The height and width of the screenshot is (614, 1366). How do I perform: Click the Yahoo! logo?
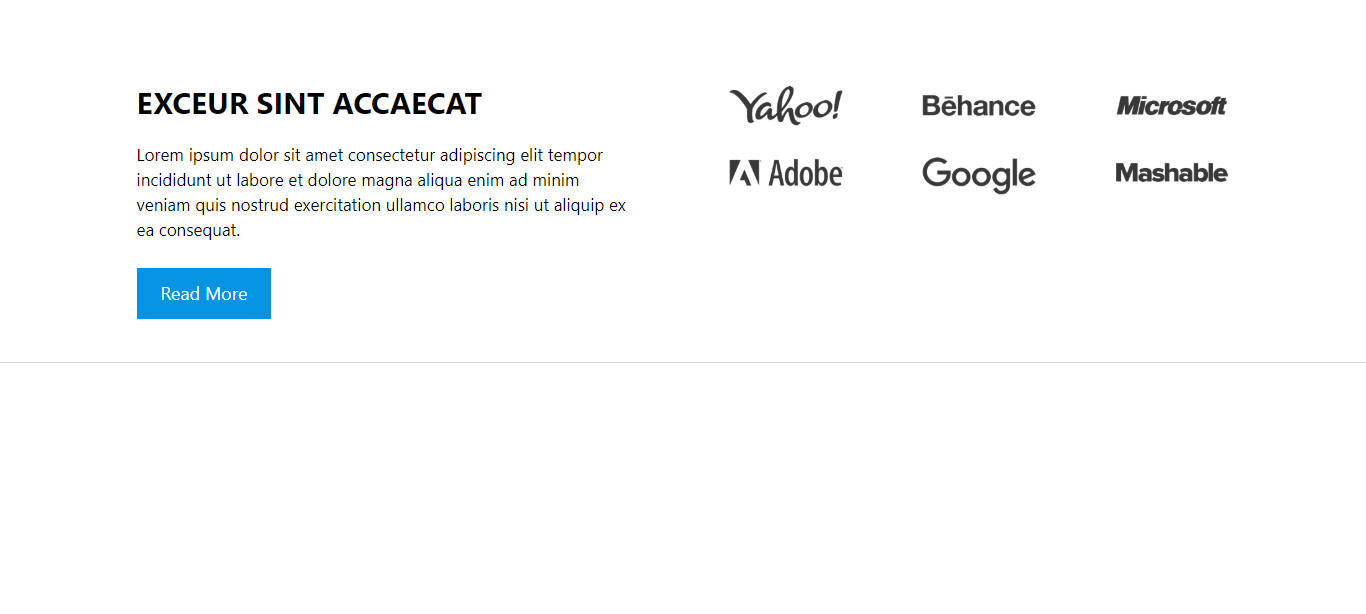tap(785, 105)
